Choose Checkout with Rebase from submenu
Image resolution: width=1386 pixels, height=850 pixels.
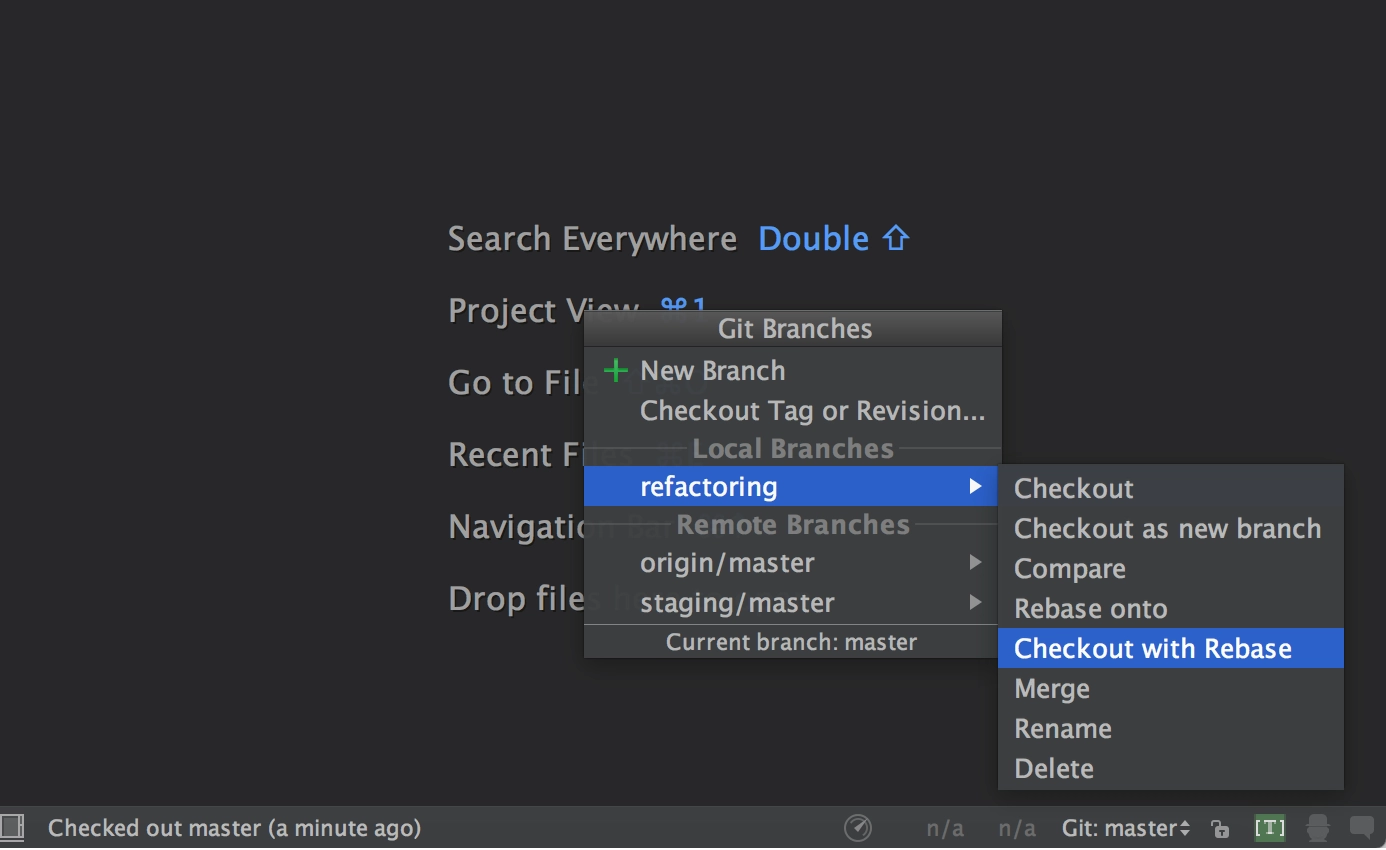pos(1171,648)
